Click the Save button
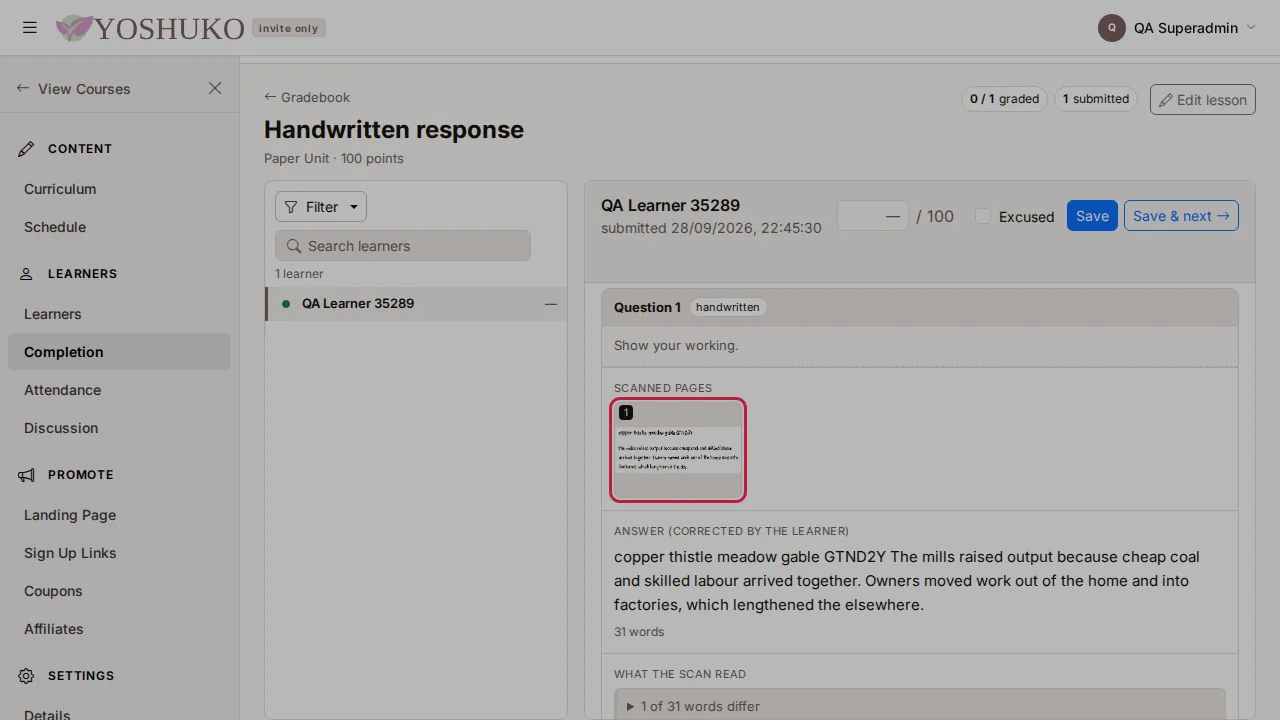1280x720 pixels. pyautogui.click(x=1092, y=216)
